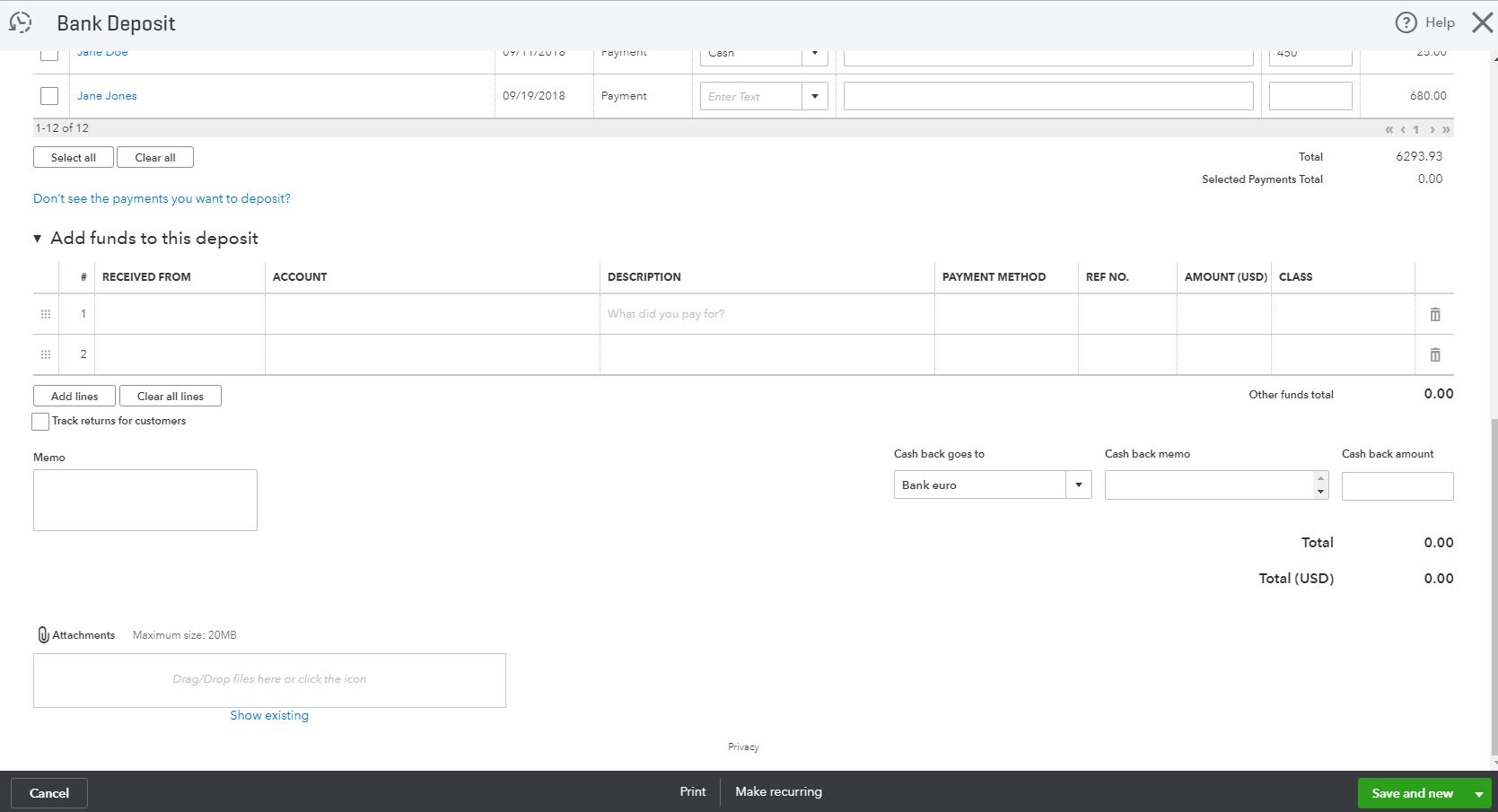Delete deposit line 1 with trash icon
The image size is (1498, 812).
[1434, 314]
